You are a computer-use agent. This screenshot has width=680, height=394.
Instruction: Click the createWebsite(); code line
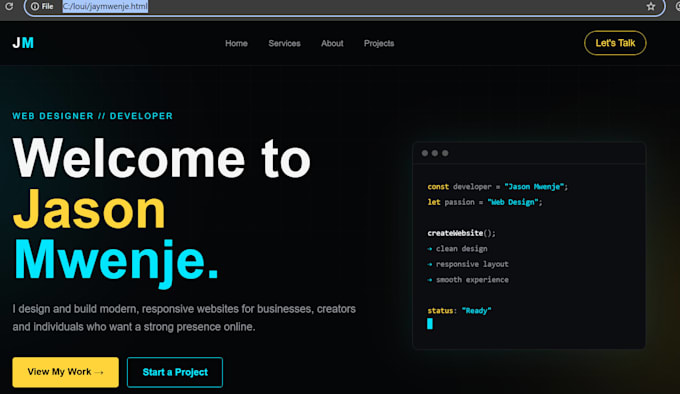461,233
